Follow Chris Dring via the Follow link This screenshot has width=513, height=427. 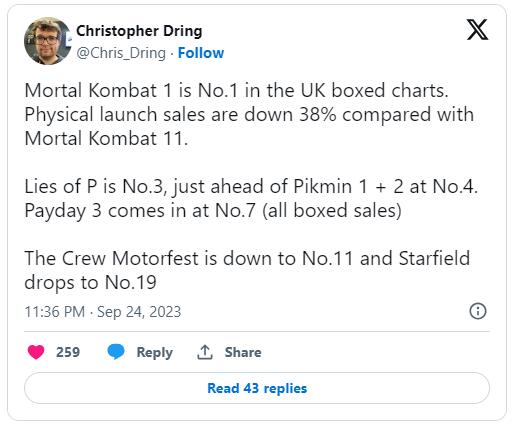coord(201,53)
